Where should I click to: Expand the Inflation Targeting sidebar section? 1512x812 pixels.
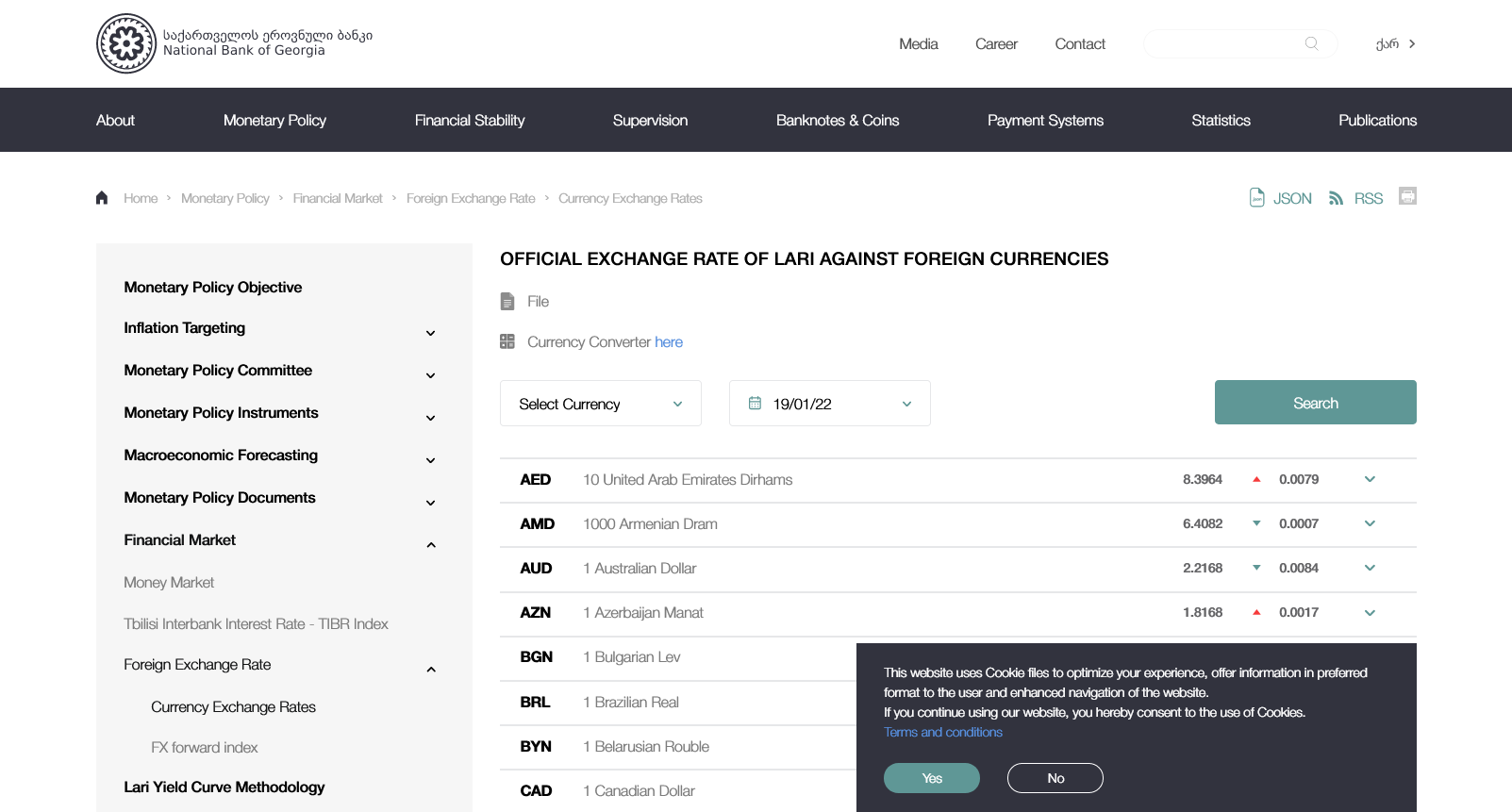(x=430, y=333)
